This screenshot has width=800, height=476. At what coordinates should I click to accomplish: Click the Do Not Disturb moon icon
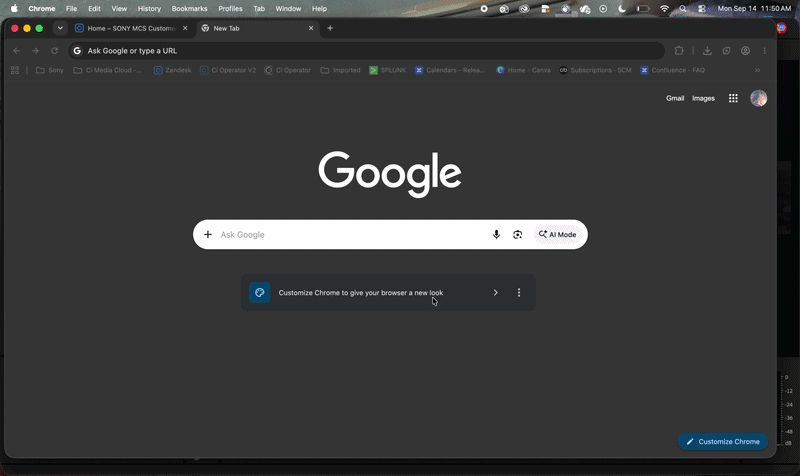coord(621,9)
